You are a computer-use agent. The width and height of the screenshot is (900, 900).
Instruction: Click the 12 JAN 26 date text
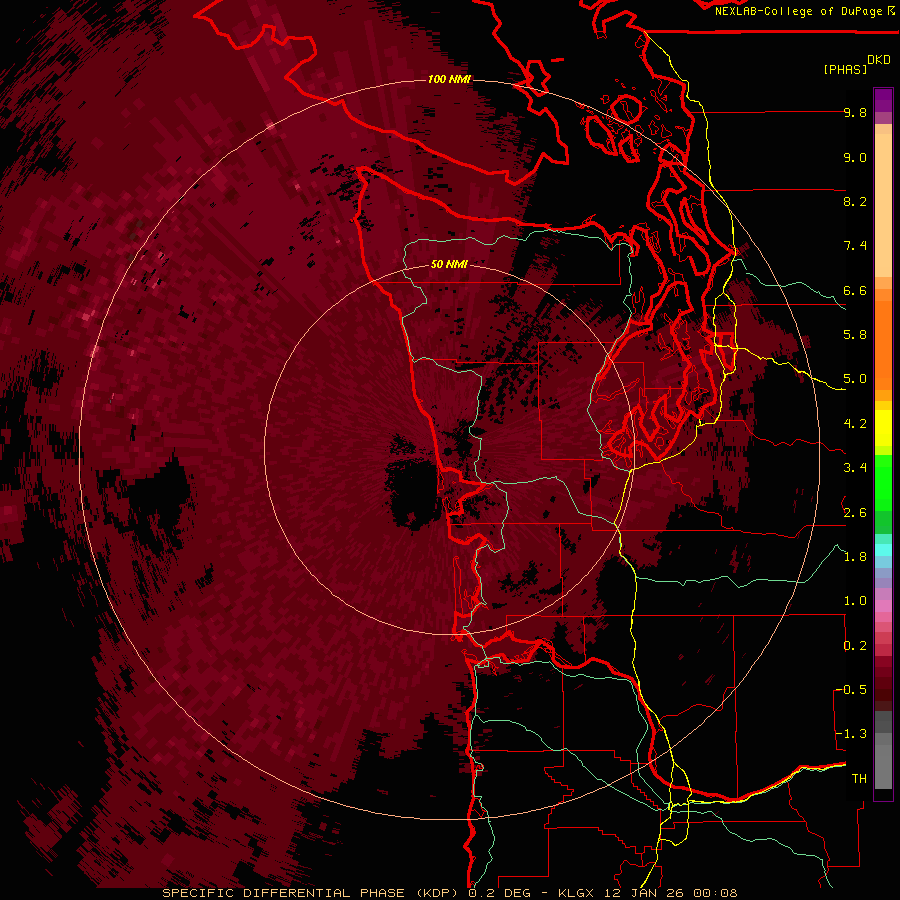(645, 893)
